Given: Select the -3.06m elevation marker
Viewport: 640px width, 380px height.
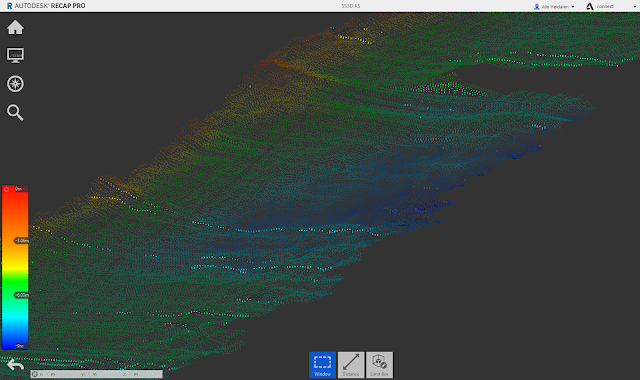Looking at the screenshot, I should (x=22, y=240).
